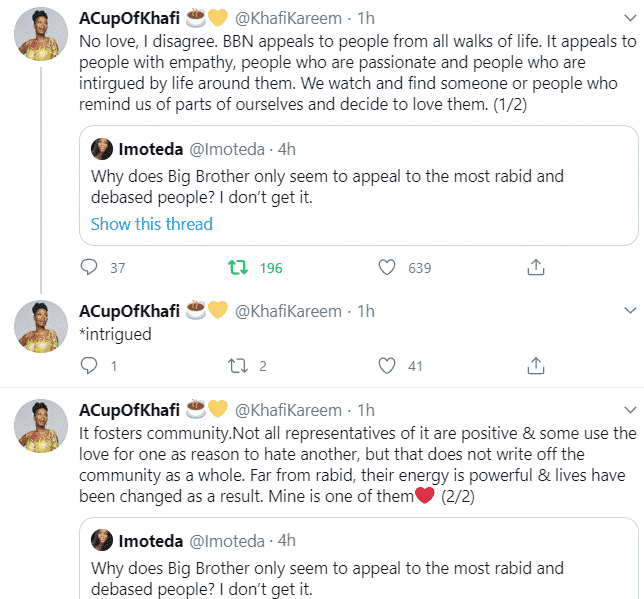Like the '*intrigued' tweet with 41 likes

coord(387,366)
